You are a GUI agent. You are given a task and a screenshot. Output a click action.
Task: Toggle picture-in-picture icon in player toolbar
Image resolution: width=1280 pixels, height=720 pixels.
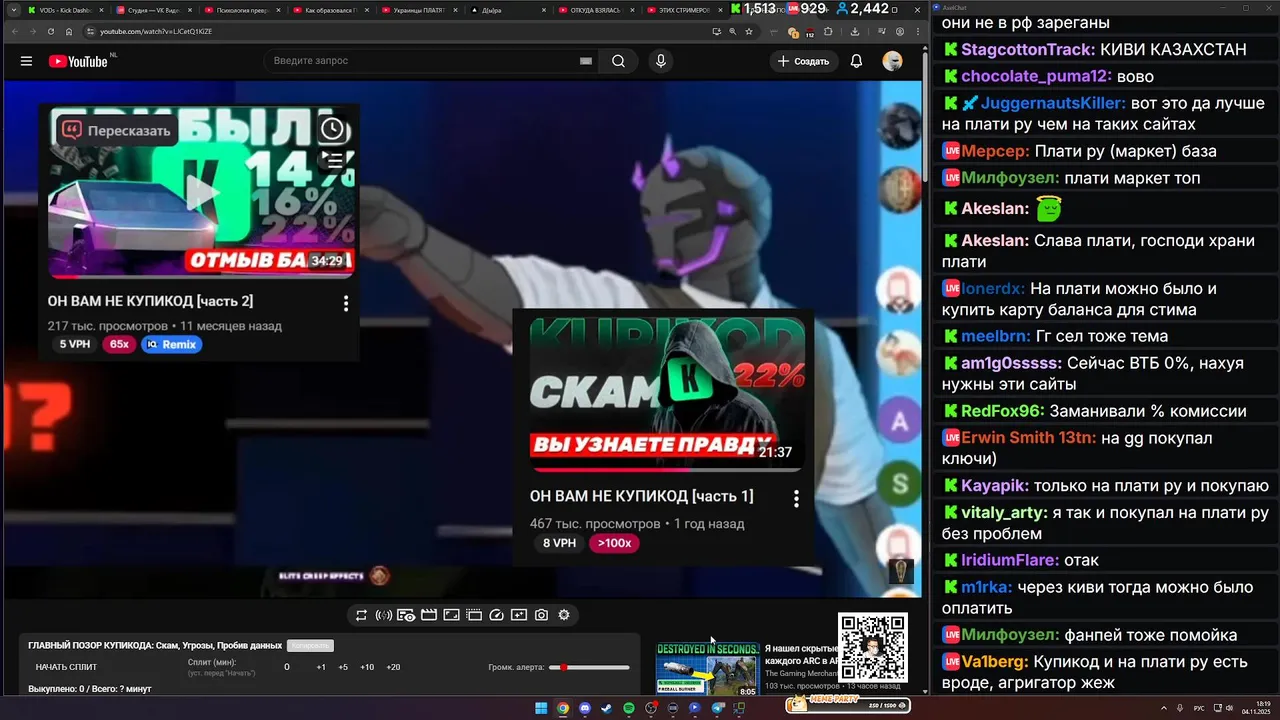coord(451,615)
